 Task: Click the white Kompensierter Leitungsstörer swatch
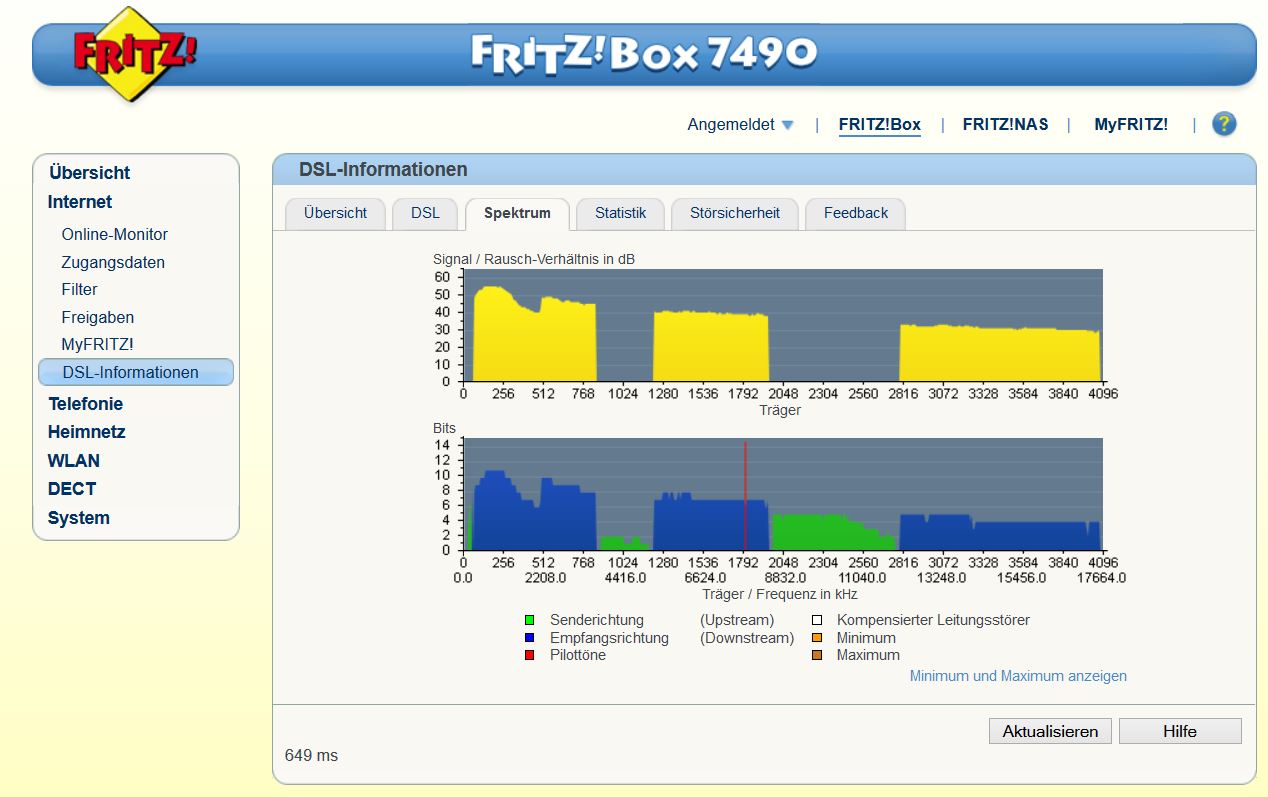pos(817,620)
